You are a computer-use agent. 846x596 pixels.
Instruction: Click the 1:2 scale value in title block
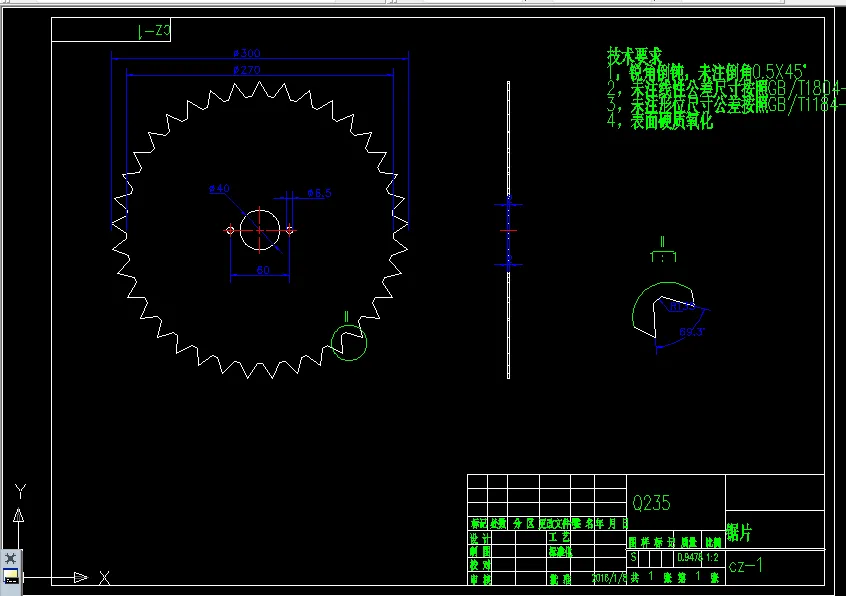point(712,558)
